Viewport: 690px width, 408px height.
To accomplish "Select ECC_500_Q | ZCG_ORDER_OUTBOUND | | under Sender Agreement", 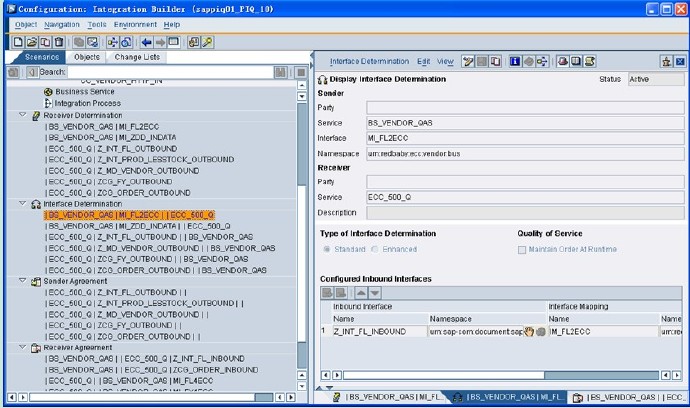I will 122,336.
